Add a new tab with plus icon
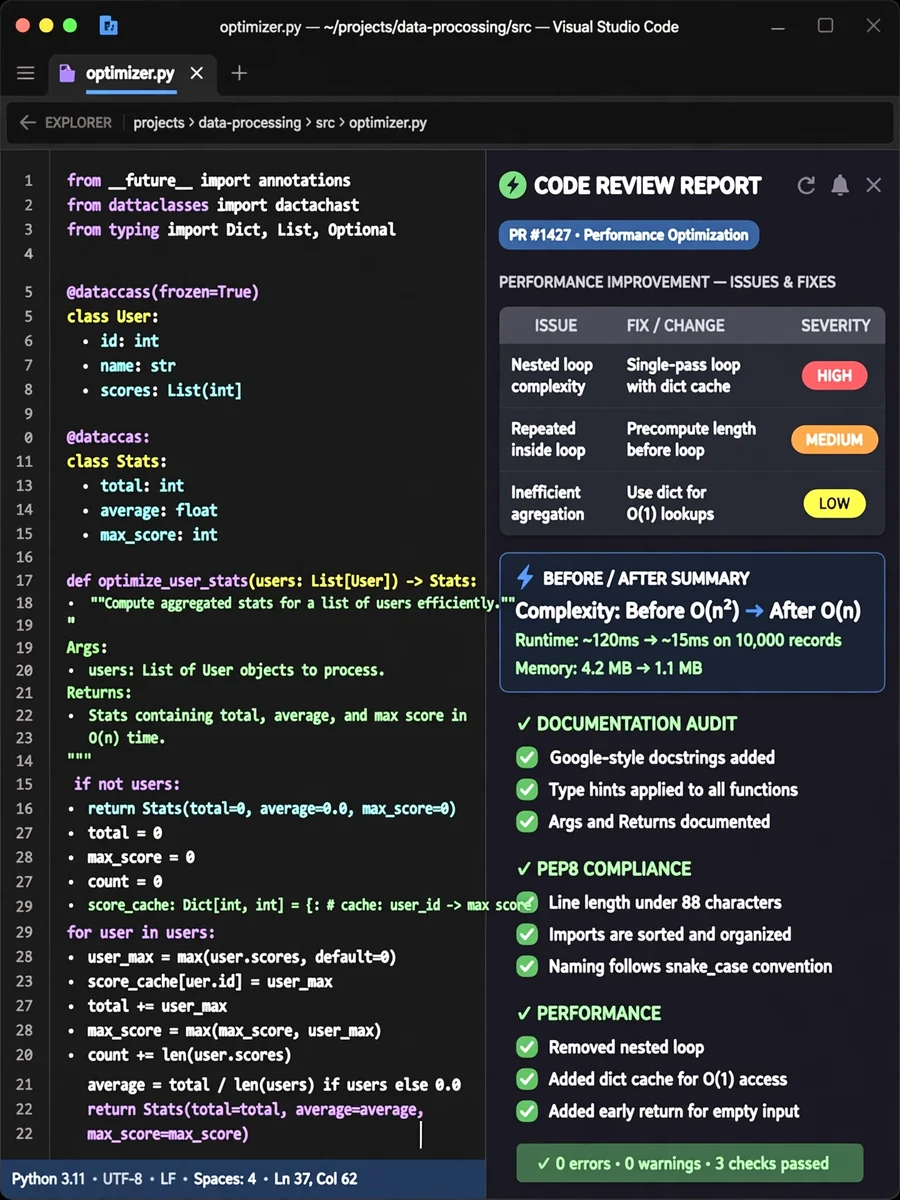Viewport: 900px width, 1200px height. (239, 73)
